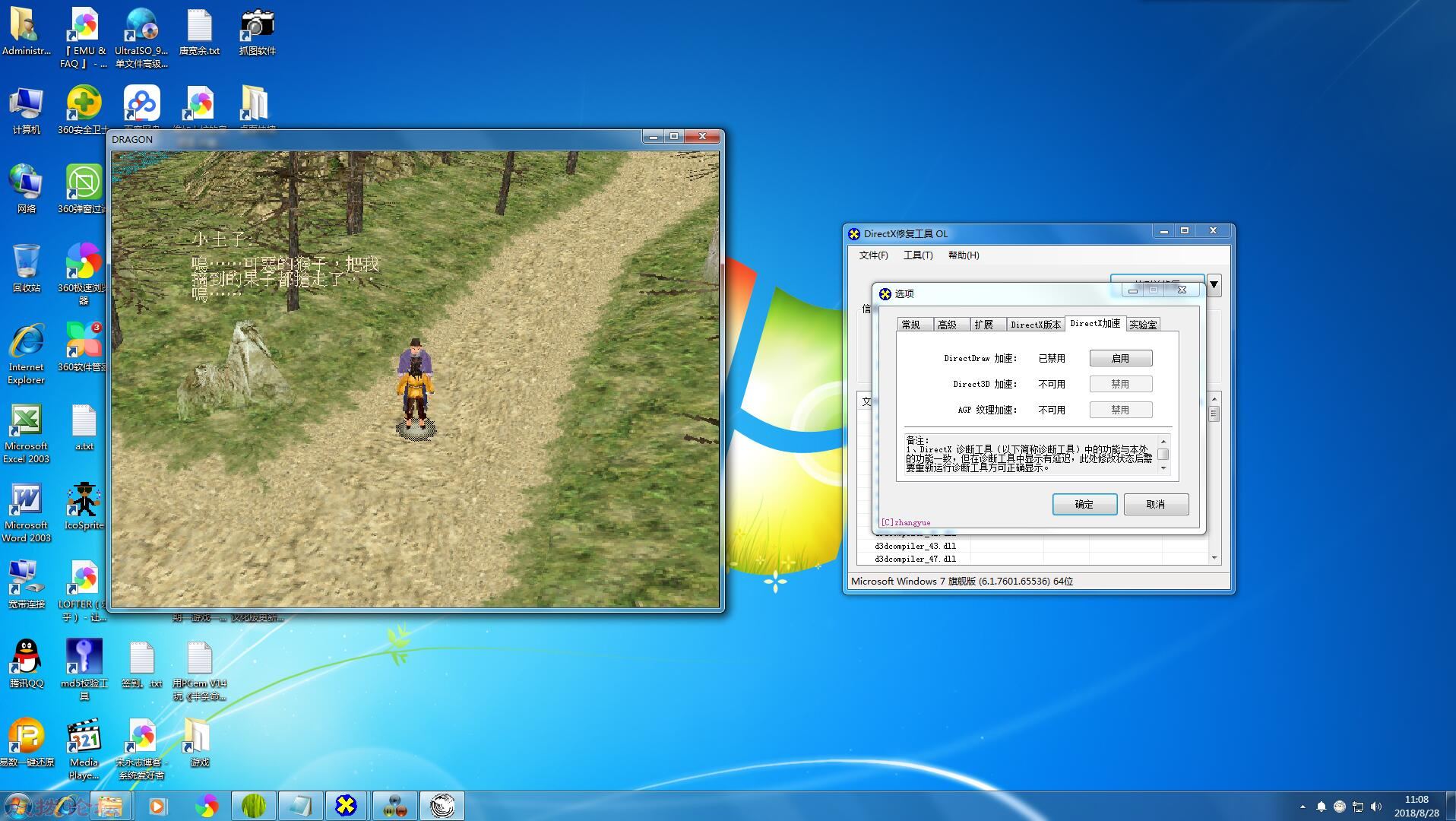Viewport: 1456px width, 821px height.
Task: Open the 文件(F) menu in DirectX repair tool
Action: point(873,255)
